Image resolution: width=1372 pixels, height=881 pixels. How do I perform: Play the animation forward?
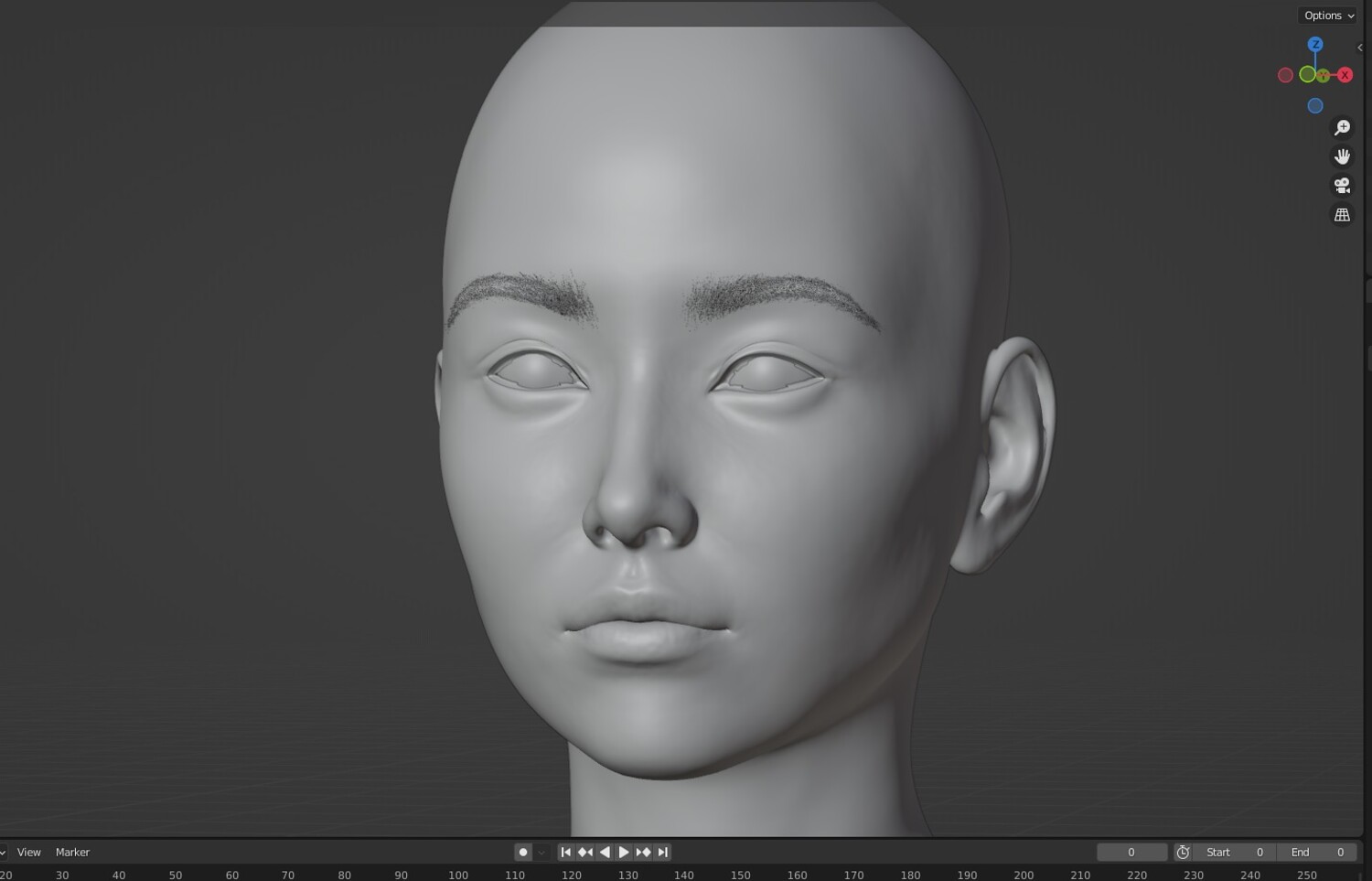624,853
